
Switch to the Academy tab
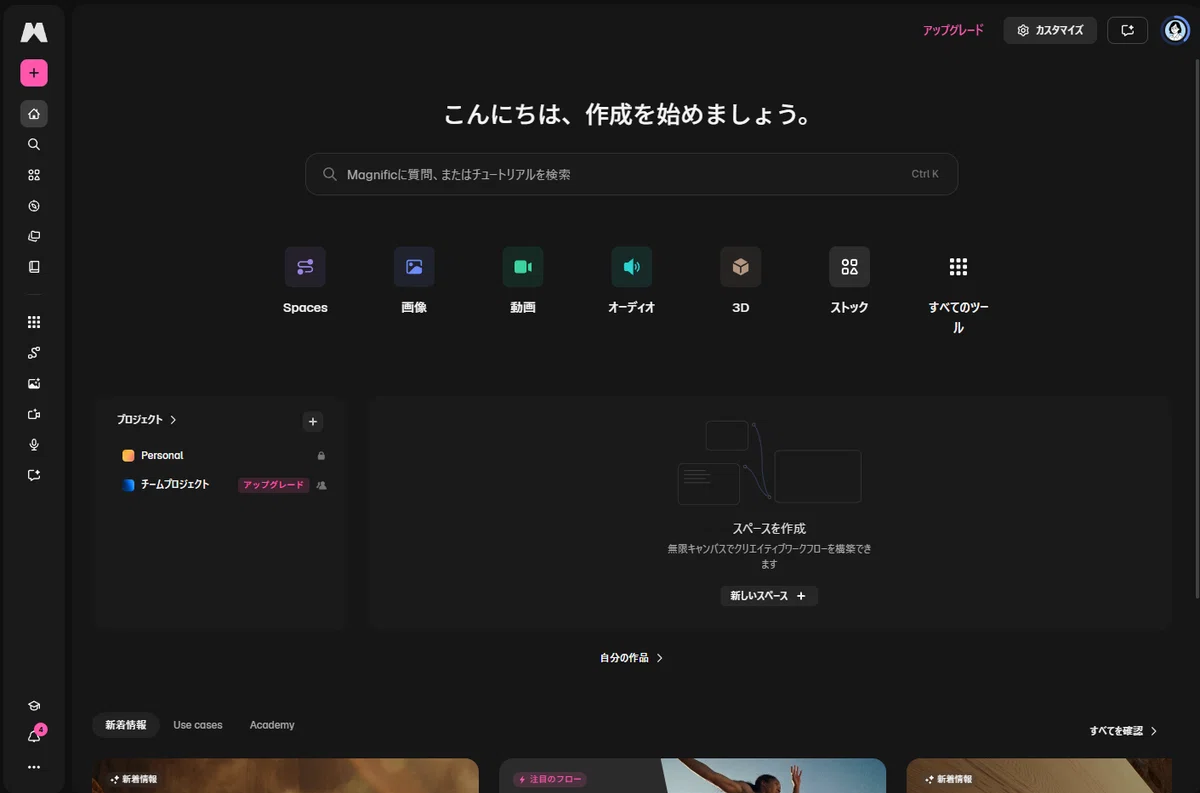pos(272,725)
